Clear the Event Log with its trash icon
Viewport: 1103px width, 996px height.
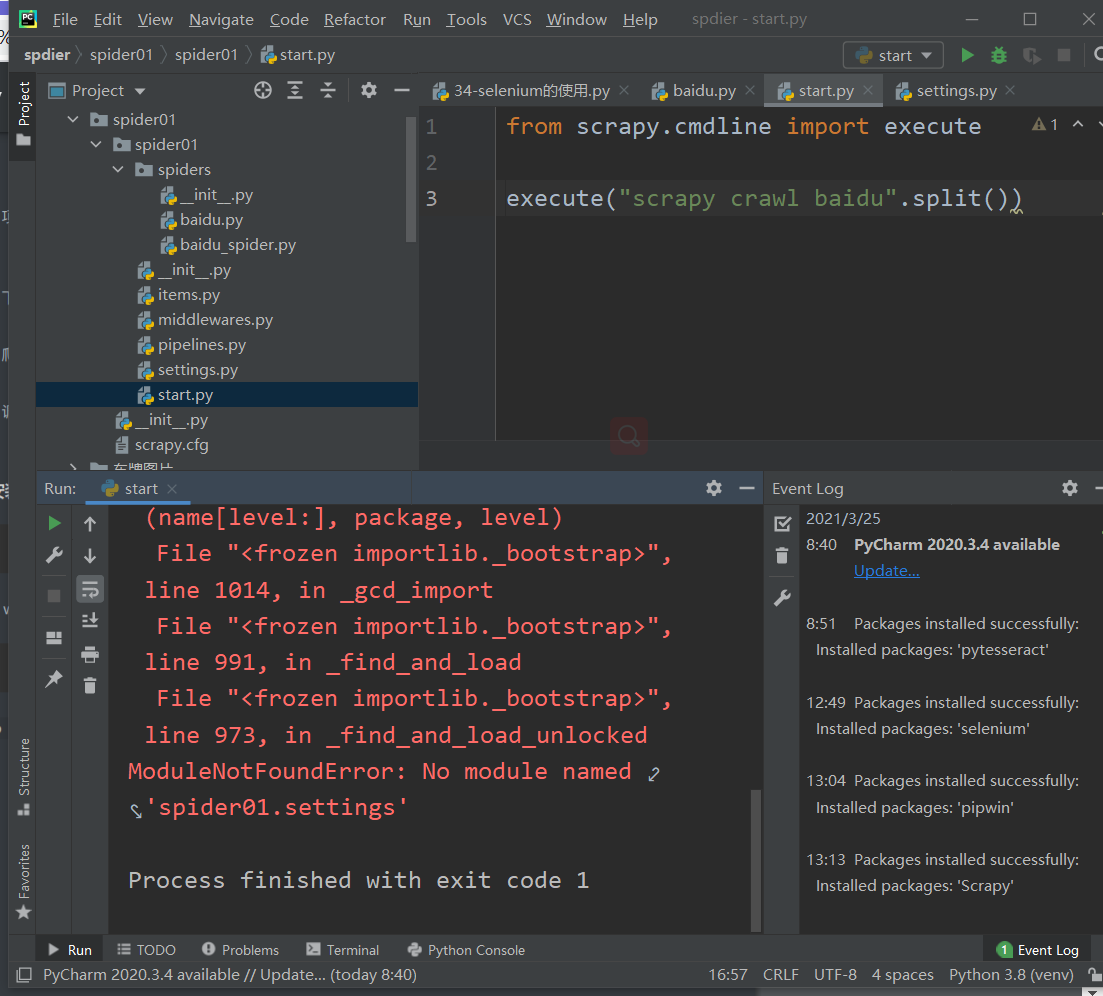point(782,556)
